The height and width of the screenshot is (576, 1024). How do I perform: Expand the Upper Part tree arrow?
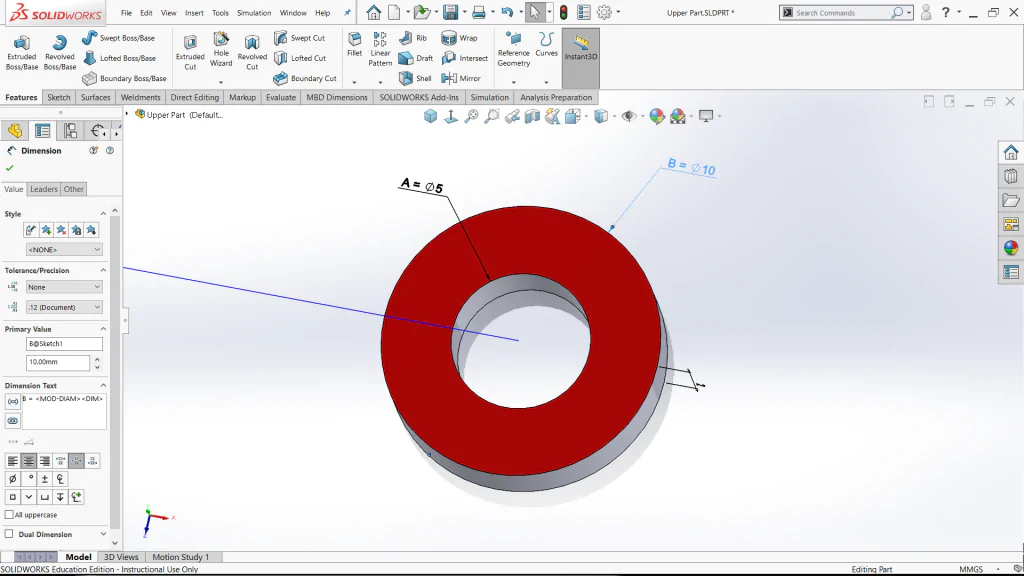click(127, 114)
